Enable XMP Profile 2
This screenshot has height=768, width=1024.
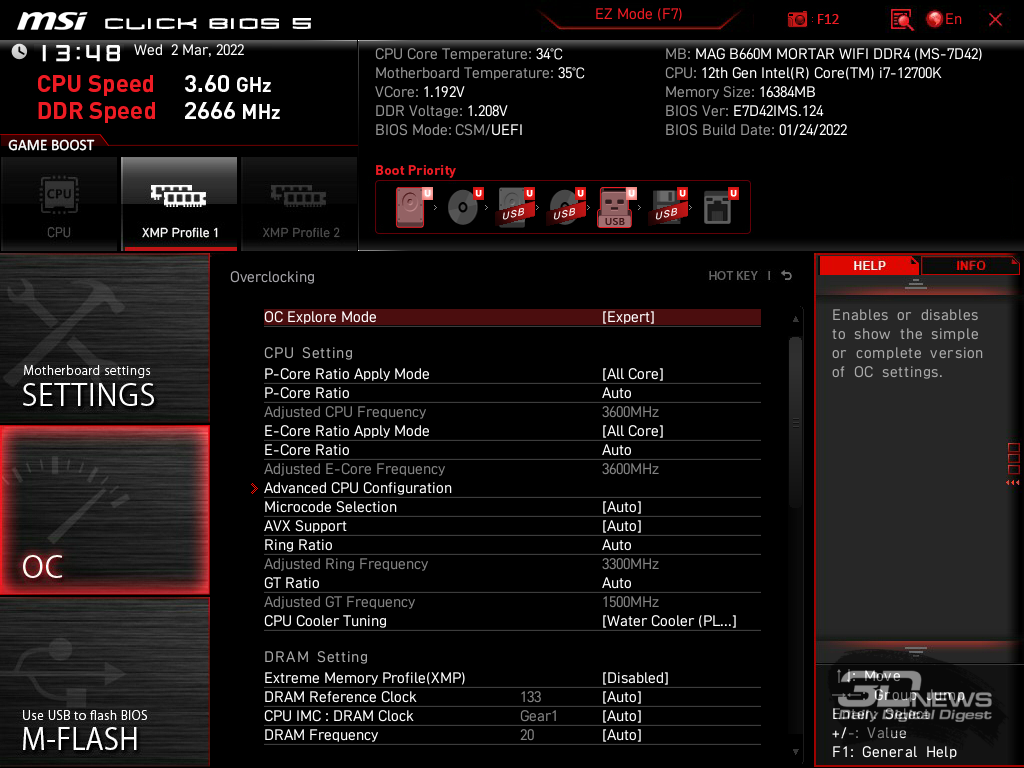tap(300, 204)
